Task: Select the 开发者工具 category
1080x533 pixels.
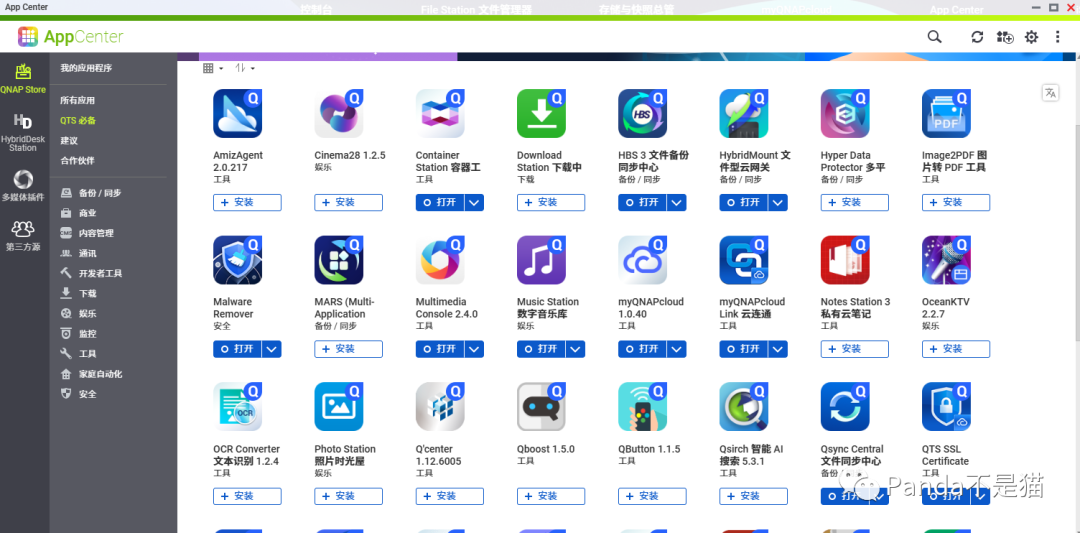Action: 91,273
